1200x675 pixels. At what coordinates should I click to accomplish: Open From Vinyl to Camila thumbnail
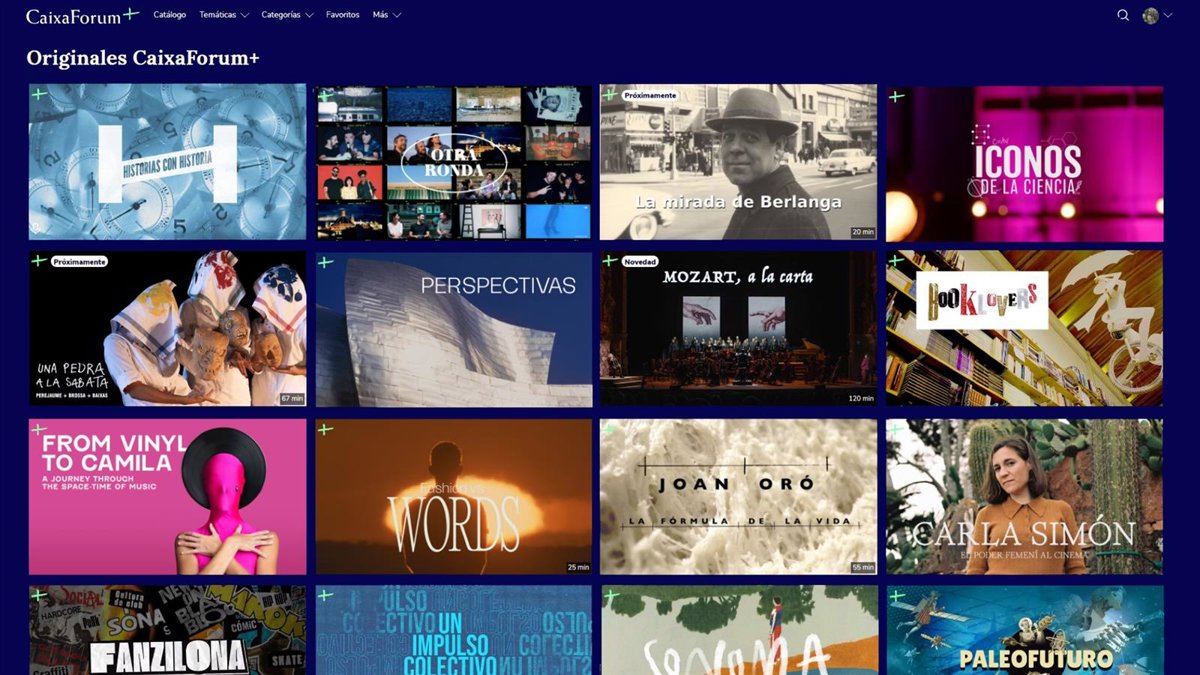[167, 496]
